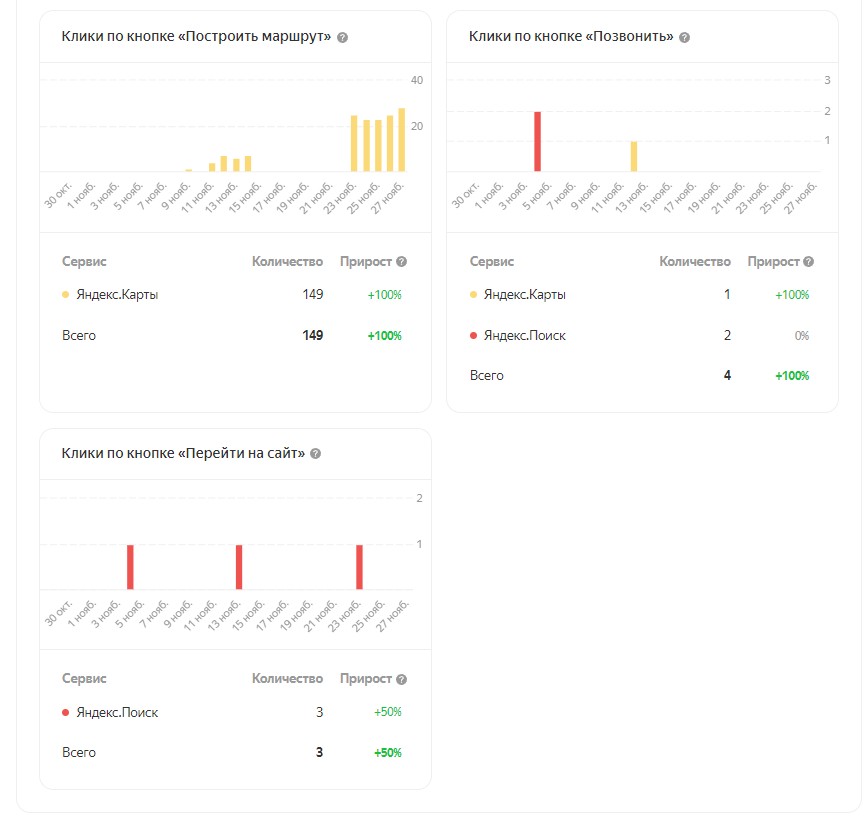The width and height of the screenshot is (867, 818).
Task: Select the tallest rightmost bar in route chart
Action: point(402,140)
